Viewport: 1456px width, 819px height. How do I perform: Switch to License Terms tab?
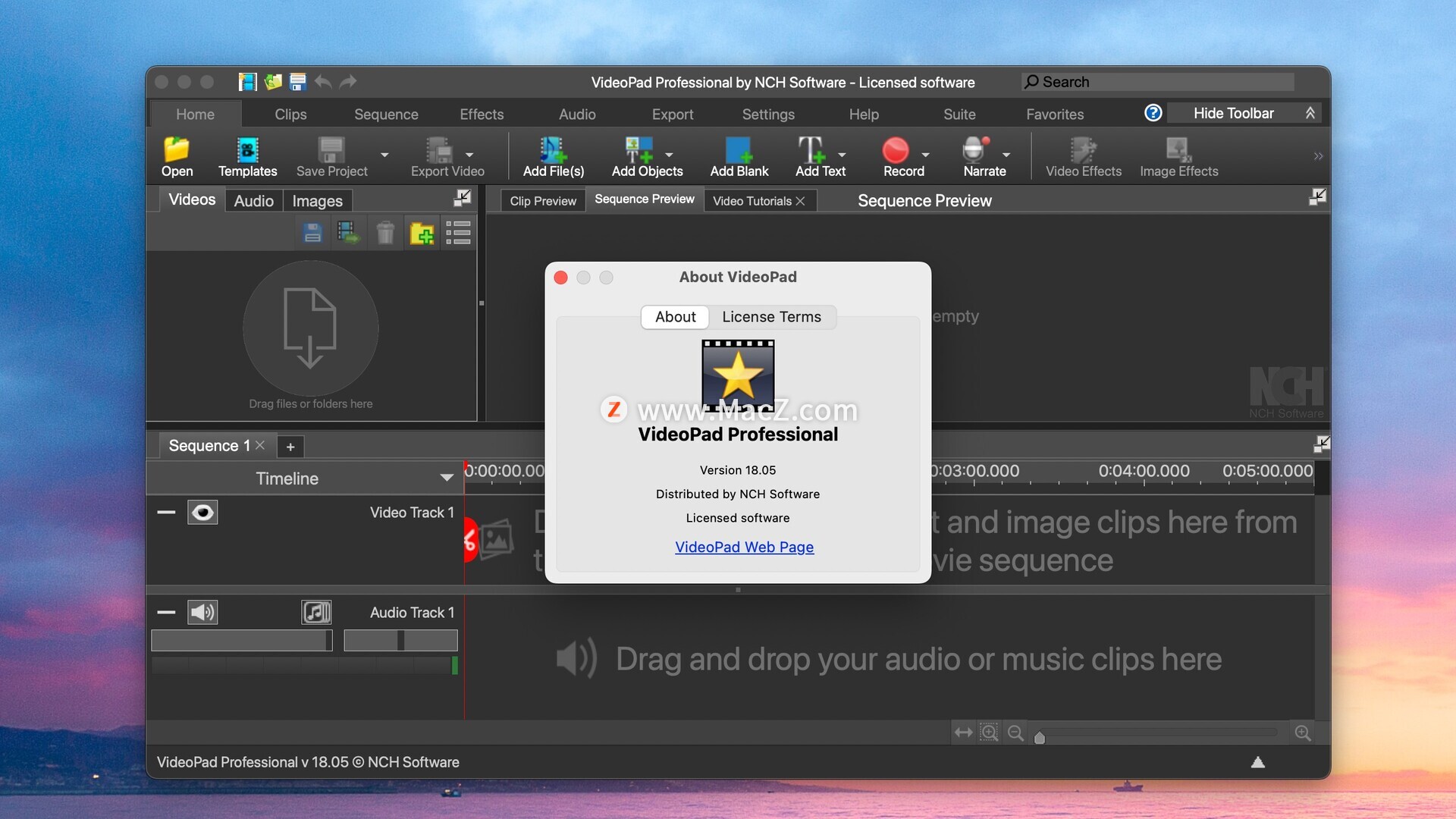pyautogui.click(x=771, y=317)
